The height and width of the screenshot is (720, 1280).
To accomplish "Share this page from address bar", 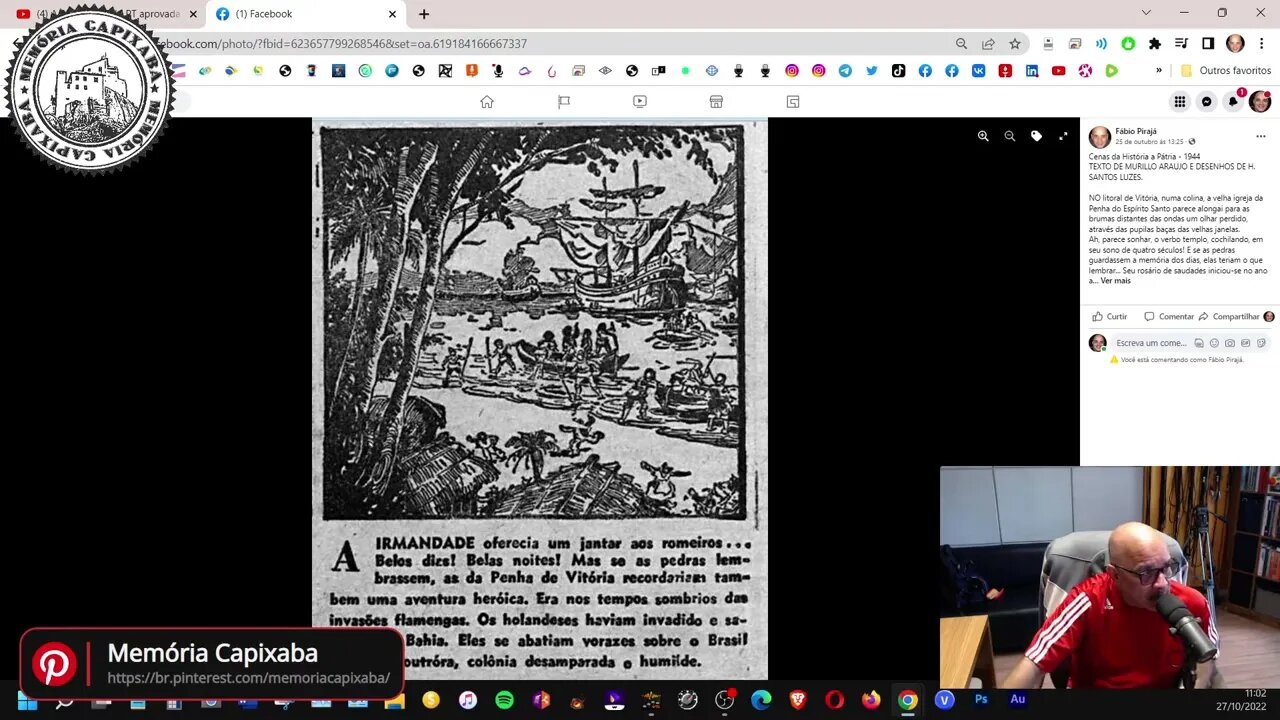I will (988, 44).
